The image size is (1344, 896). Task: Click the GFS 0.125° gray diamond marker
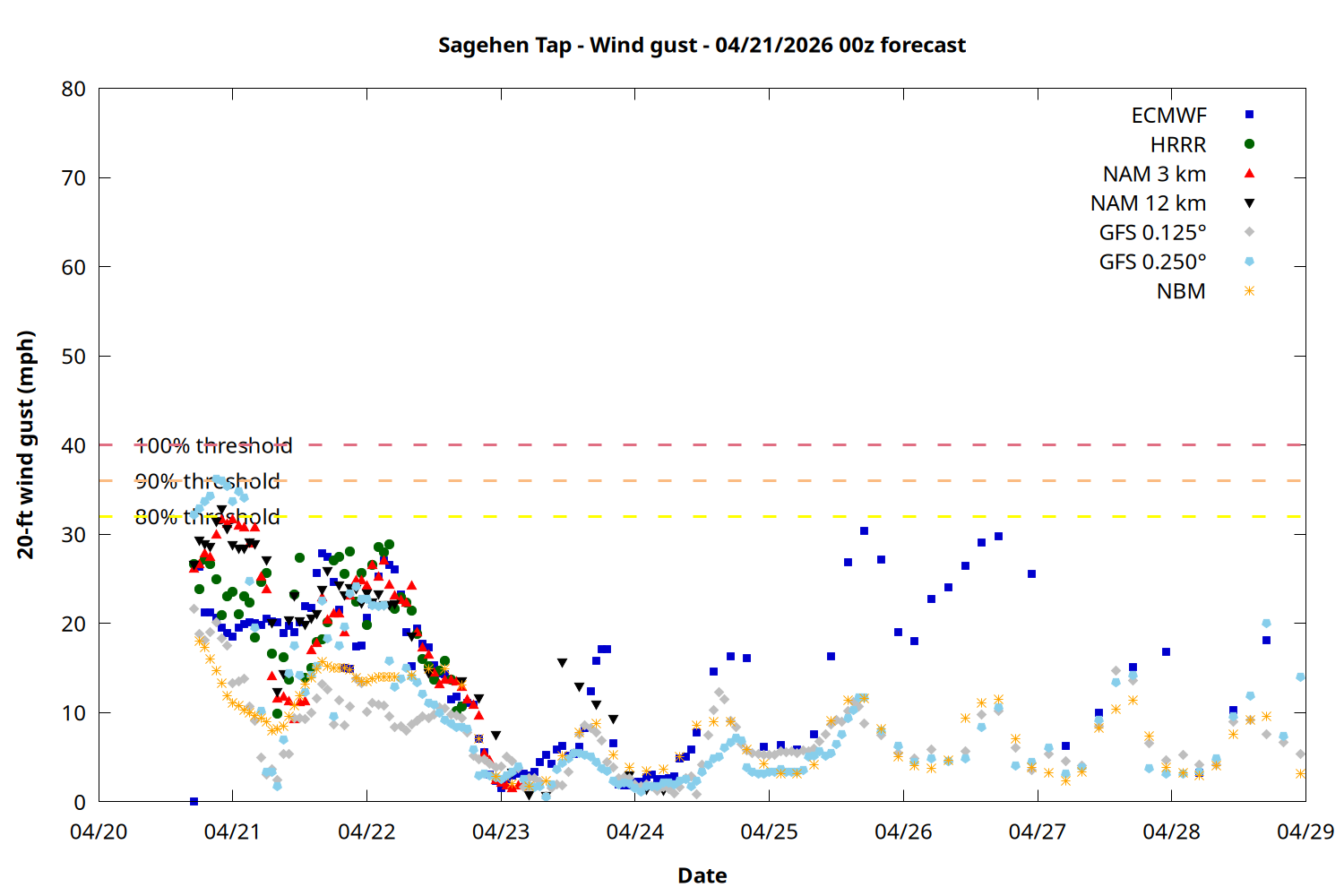point(1249,232)
